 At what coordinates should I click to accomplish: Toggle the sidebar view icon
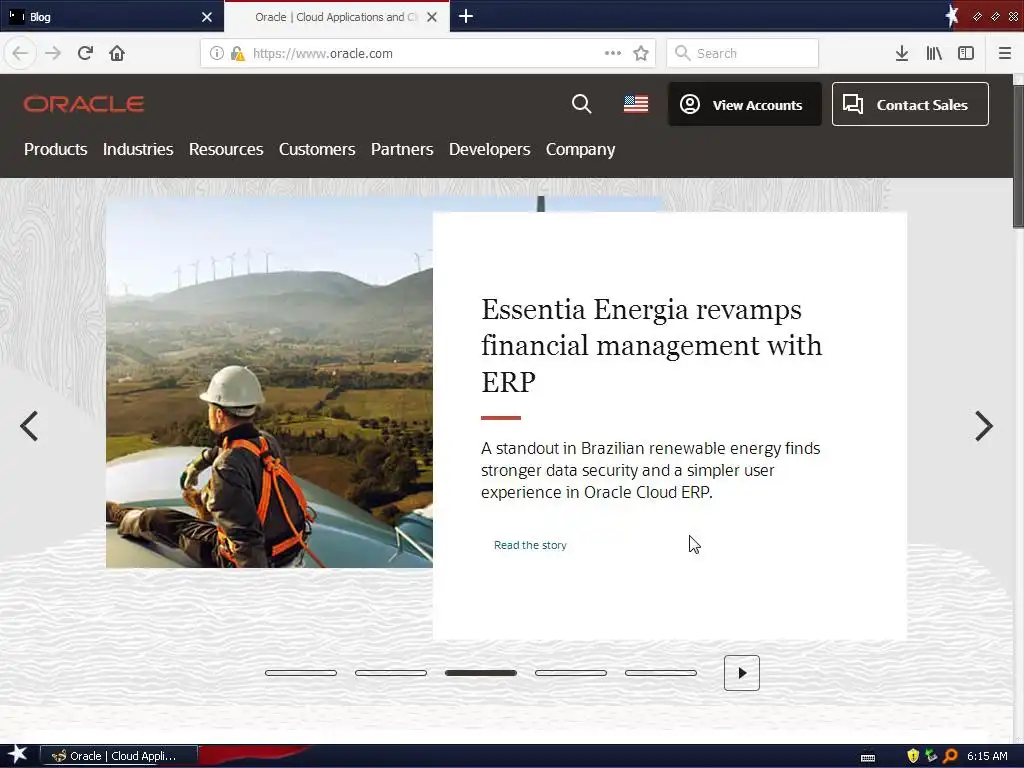click(x=966, y=53)
